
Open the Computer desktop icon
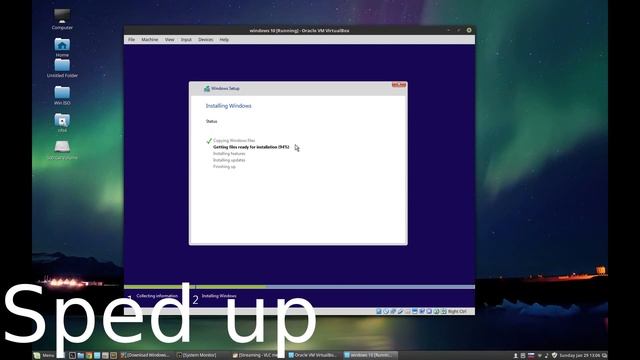click(62, 19)
